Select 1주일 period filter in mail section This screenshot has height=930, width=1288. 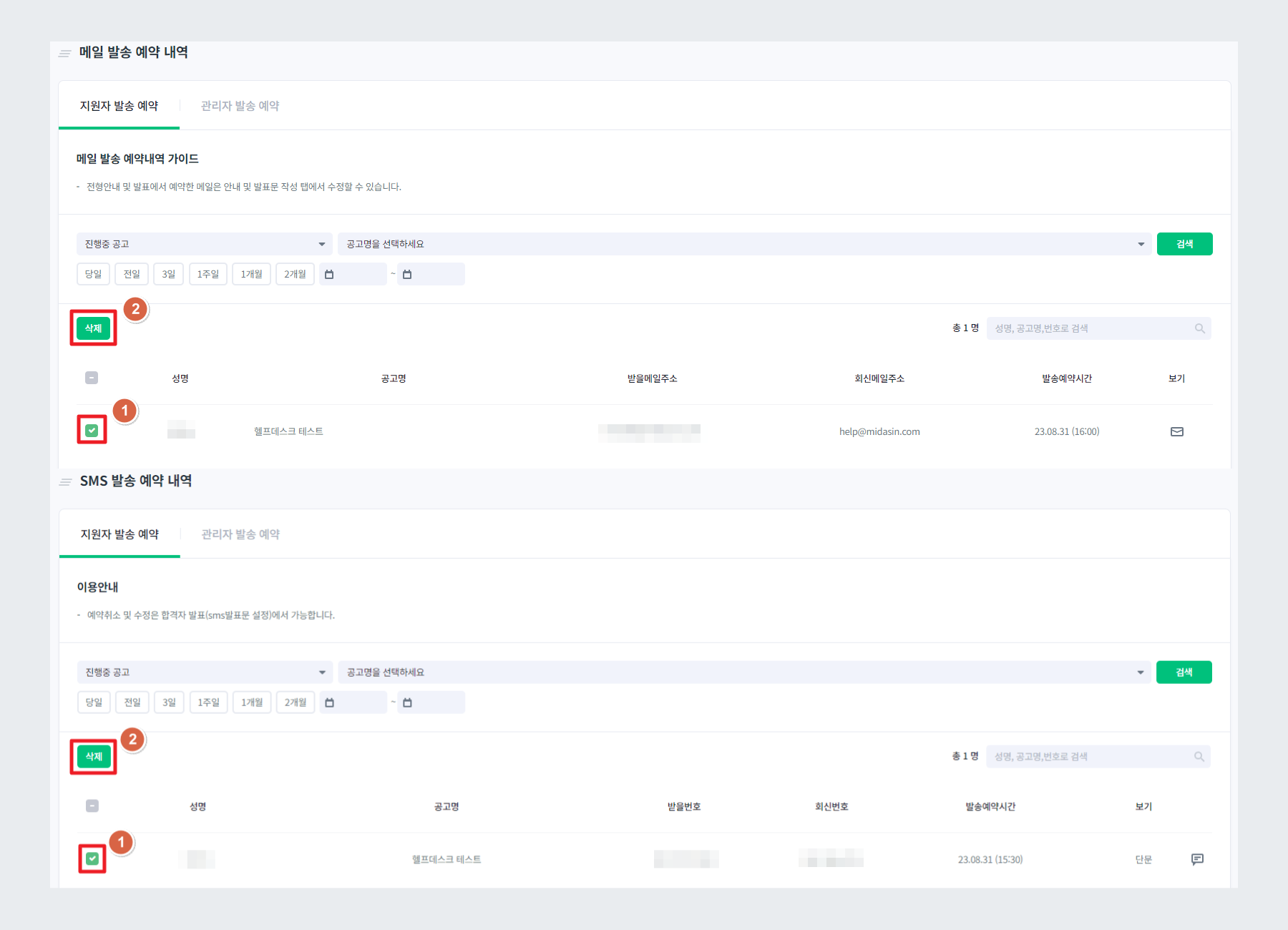pos(208,274)
